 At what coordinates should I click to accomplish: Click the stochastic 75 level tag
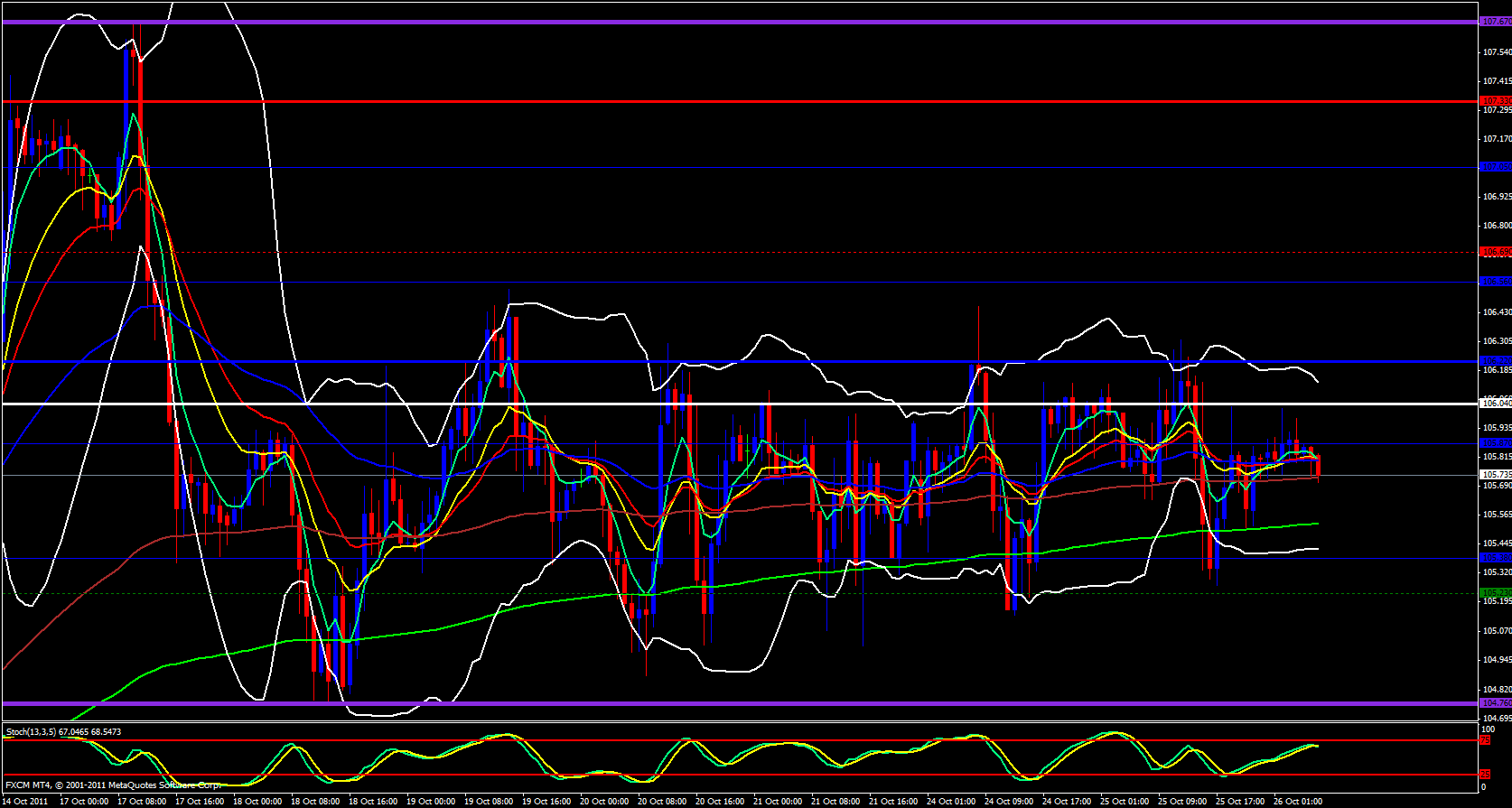[1485, 740]
